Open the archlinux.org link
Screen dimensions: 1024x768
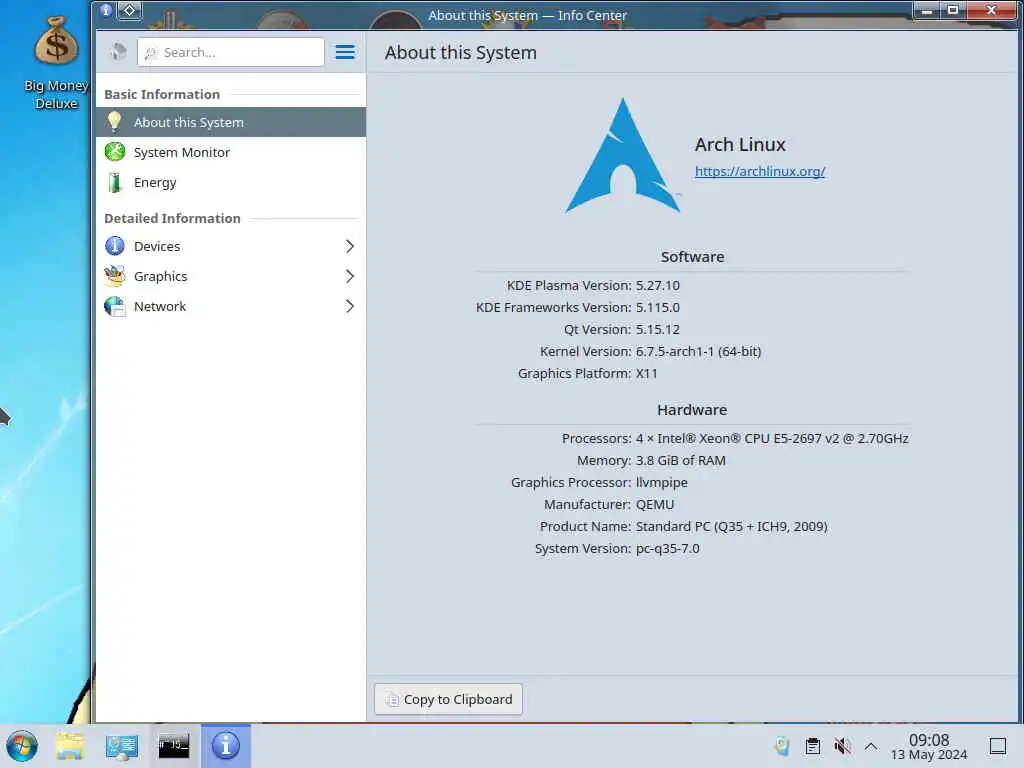pos(760,171)
